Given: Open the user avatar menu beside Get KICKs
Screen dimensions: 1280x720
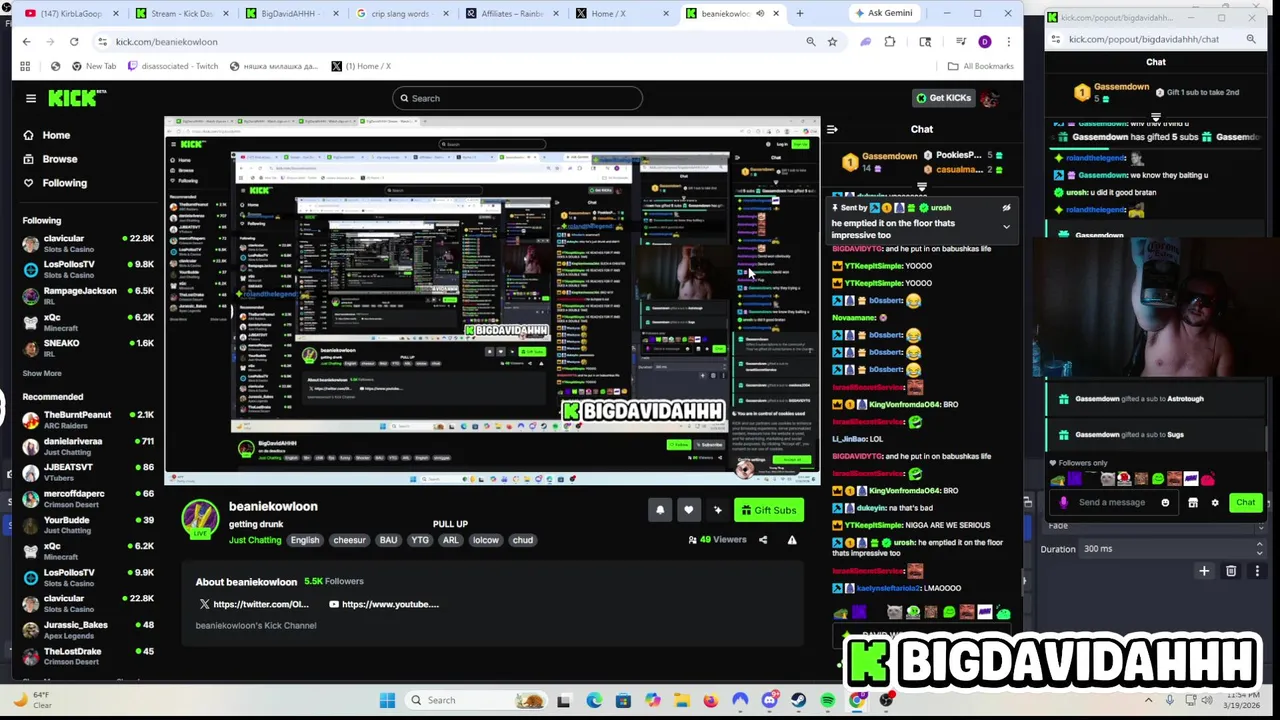Looking at the screenshot, I should click(989, 98).
